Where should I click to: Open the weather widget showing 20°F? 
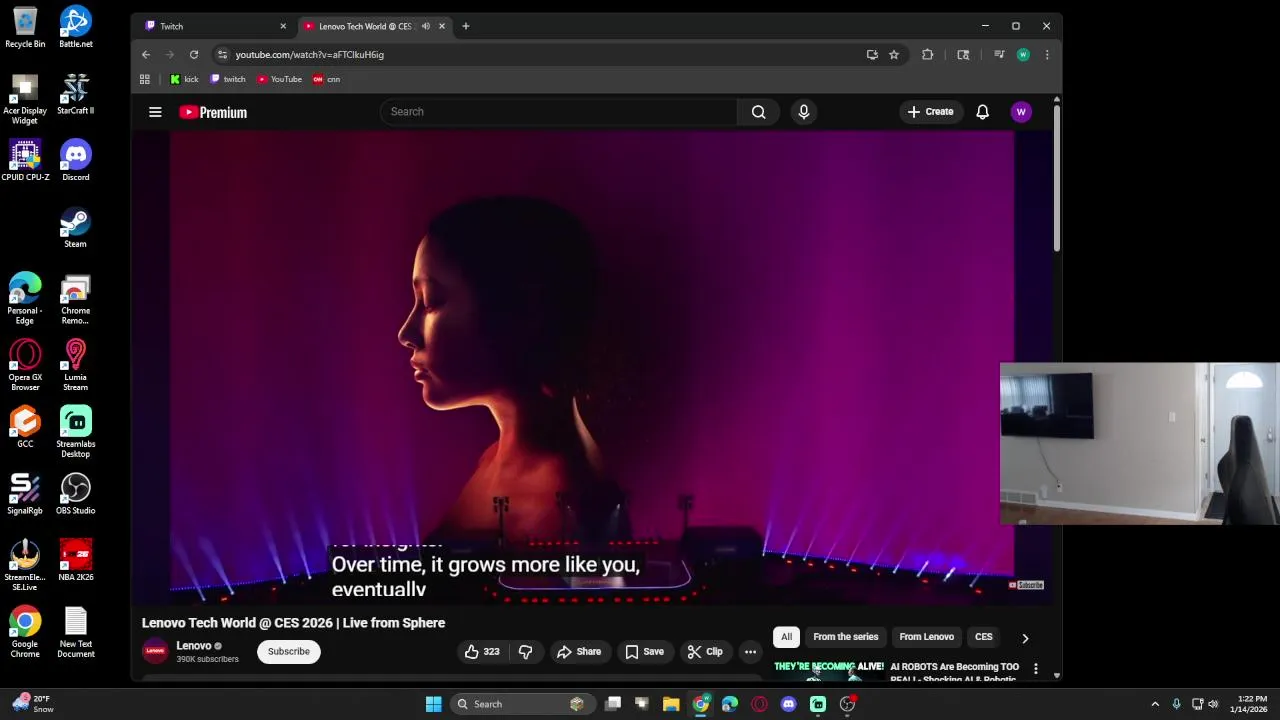[32, 704]
